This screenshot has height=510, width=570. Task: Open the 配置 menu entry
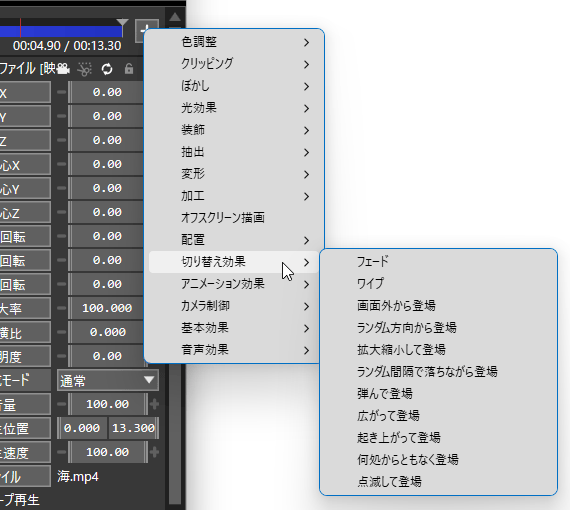click(234, 240)
